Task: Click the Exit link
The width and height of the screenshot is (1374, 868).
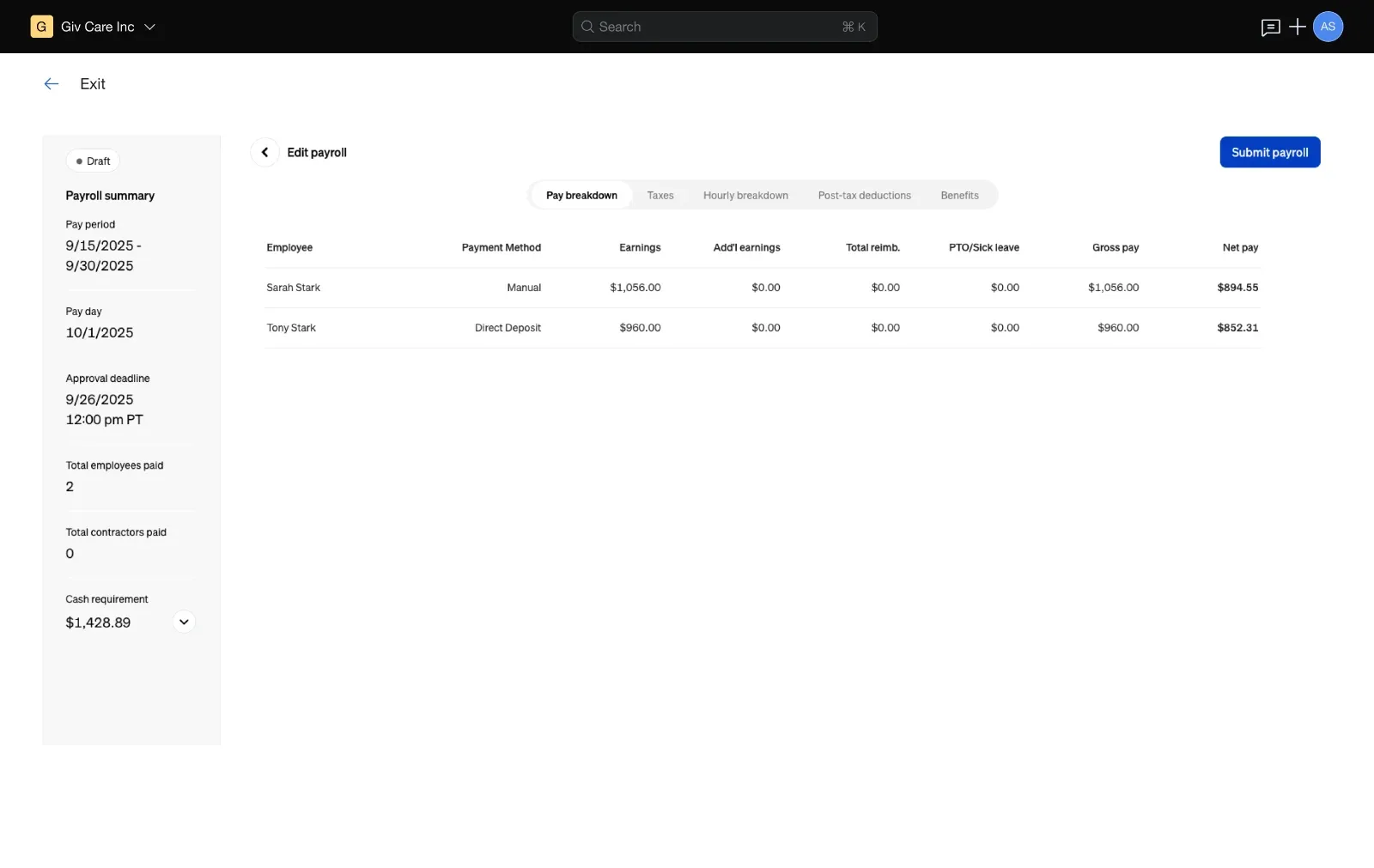Action: [x=93, y=83]
